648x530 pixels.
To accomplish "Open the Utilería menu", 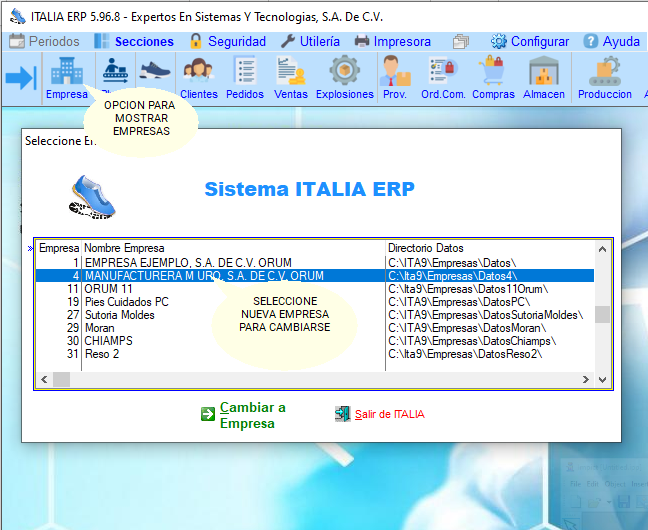I will (310, 41).
